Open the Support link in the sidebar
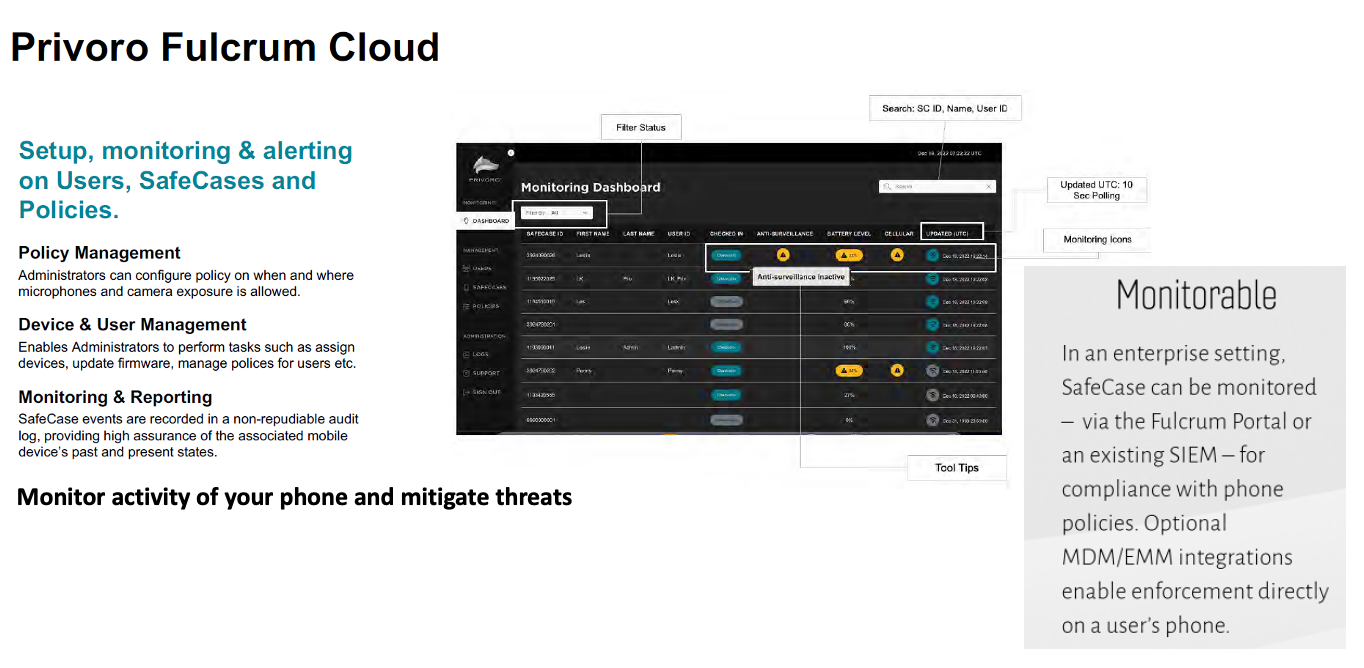Image resolution: width=1364 pixels, height=668 pixels. [486, 373]
